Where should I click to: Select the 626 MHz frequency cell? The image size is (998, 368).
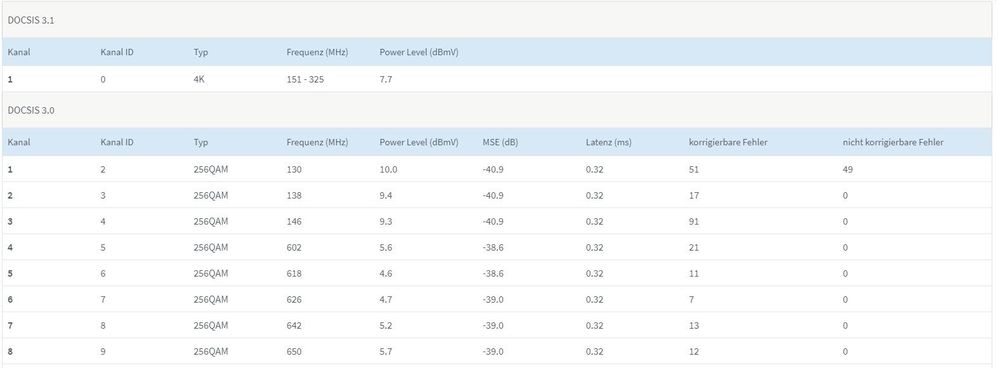click(x=294, y=300)
